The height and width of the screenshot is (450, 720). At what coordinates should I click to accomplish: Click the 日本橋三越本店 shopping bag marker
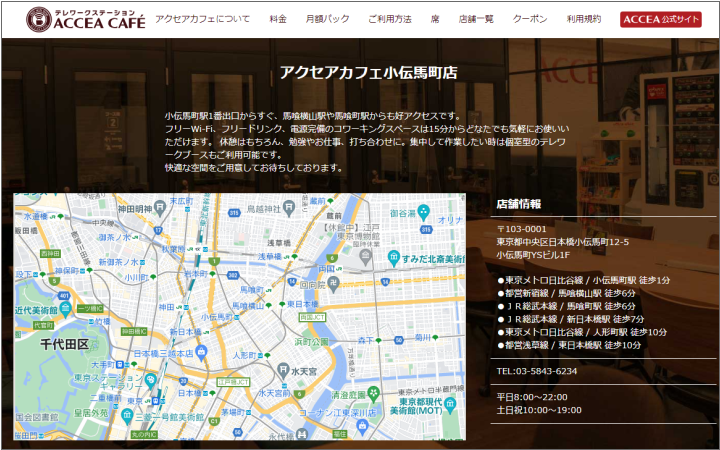click(201, 352)
